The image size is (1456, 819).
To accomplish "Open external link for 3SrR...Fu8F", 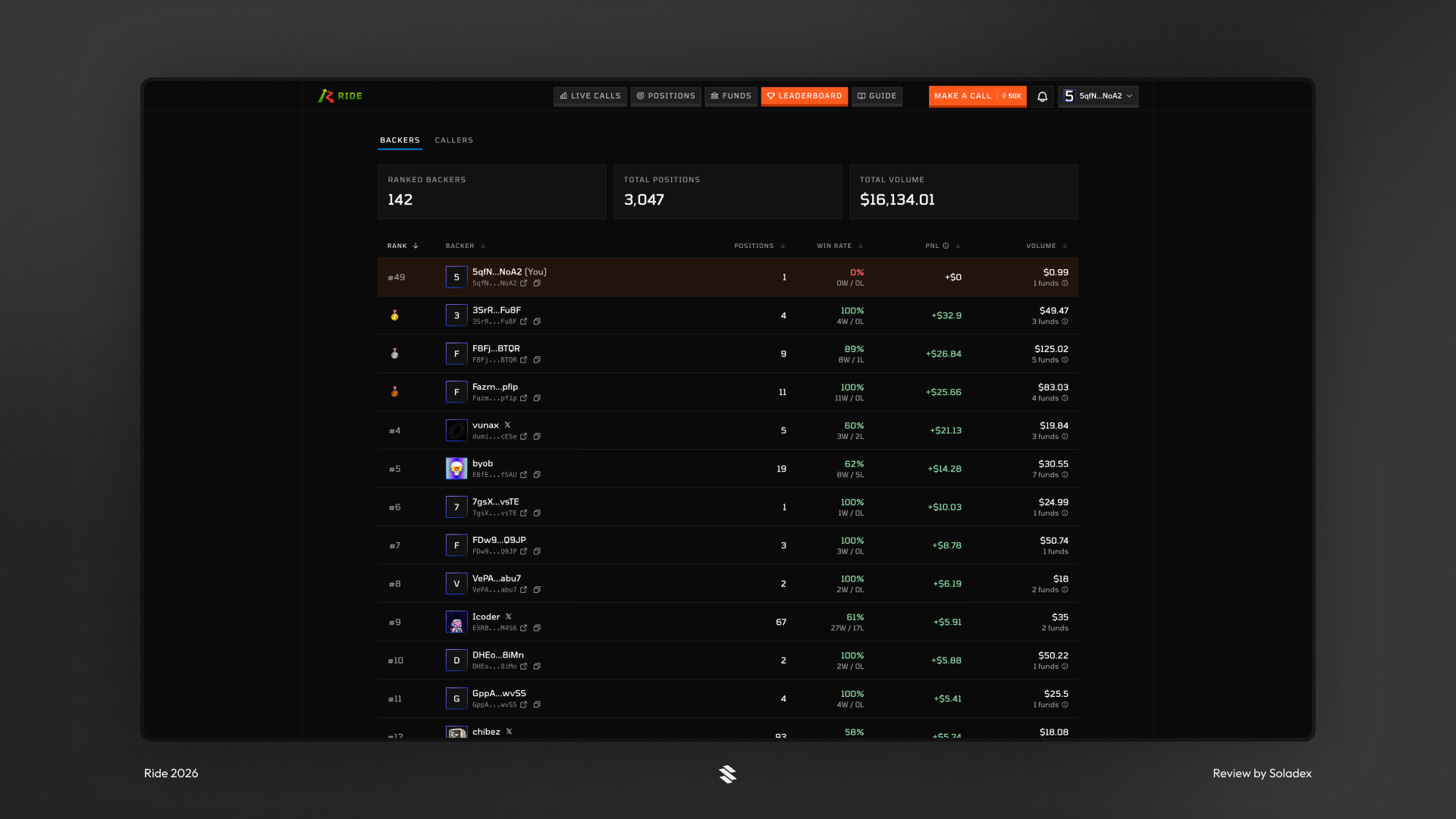I will tap(523, 322).
